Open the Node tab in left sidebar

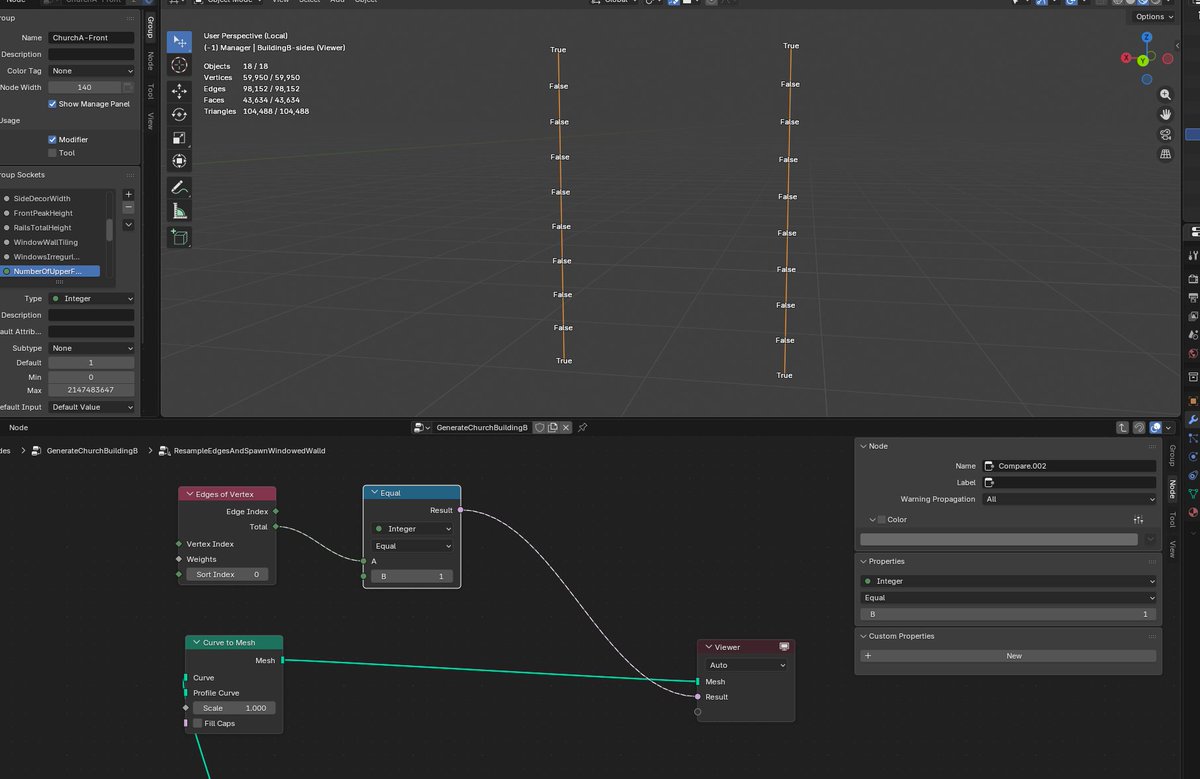coord(150,60)
